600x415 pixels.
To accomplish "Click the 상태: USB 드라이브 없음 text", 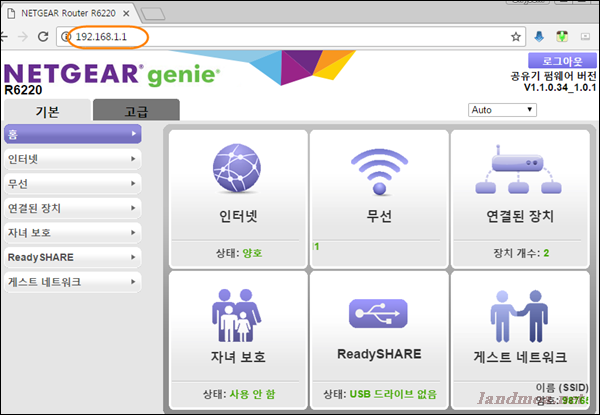I will point(380,394).
